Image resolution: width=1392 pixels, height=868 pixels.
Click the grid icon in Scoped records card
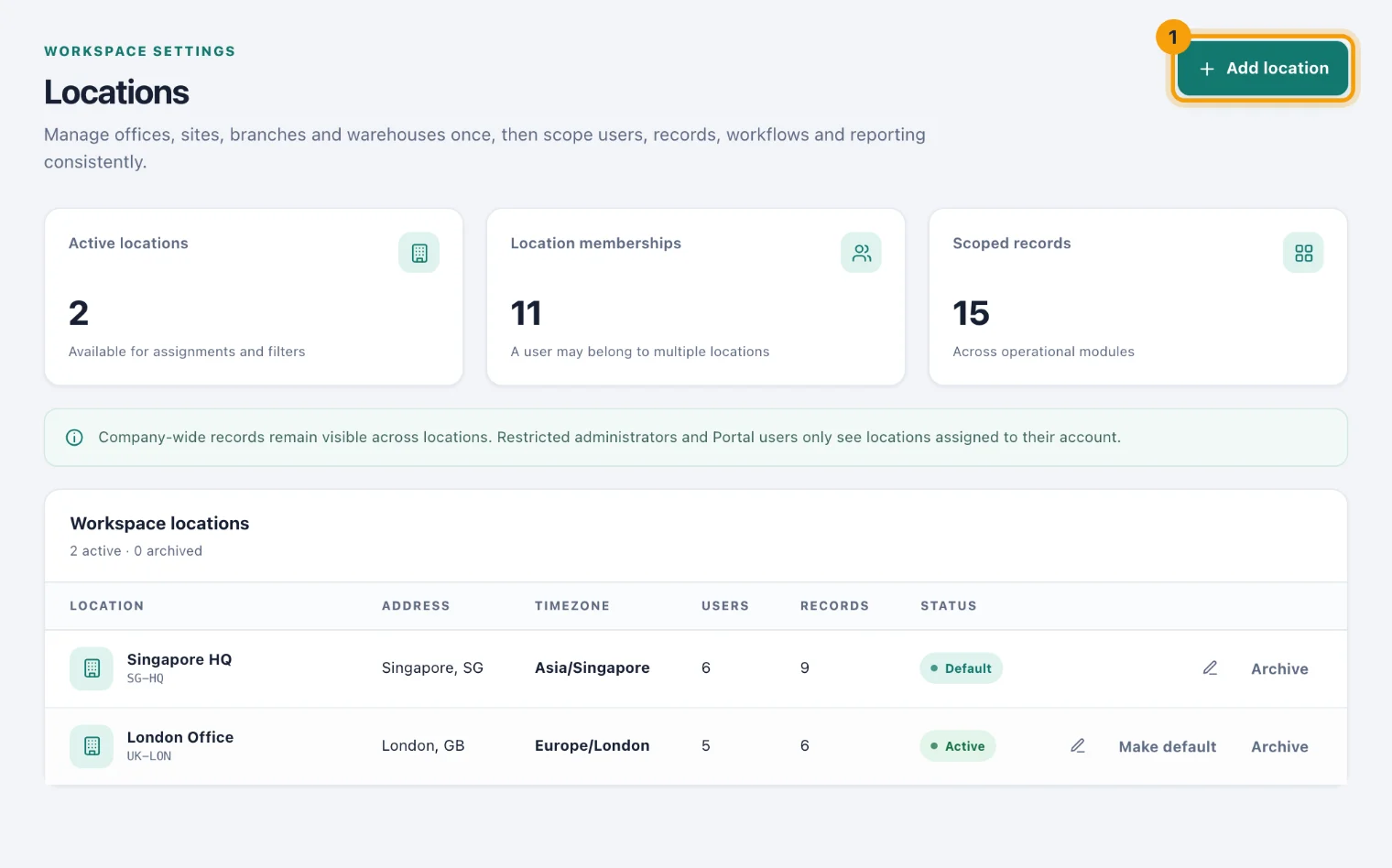tap(1303, 253)
